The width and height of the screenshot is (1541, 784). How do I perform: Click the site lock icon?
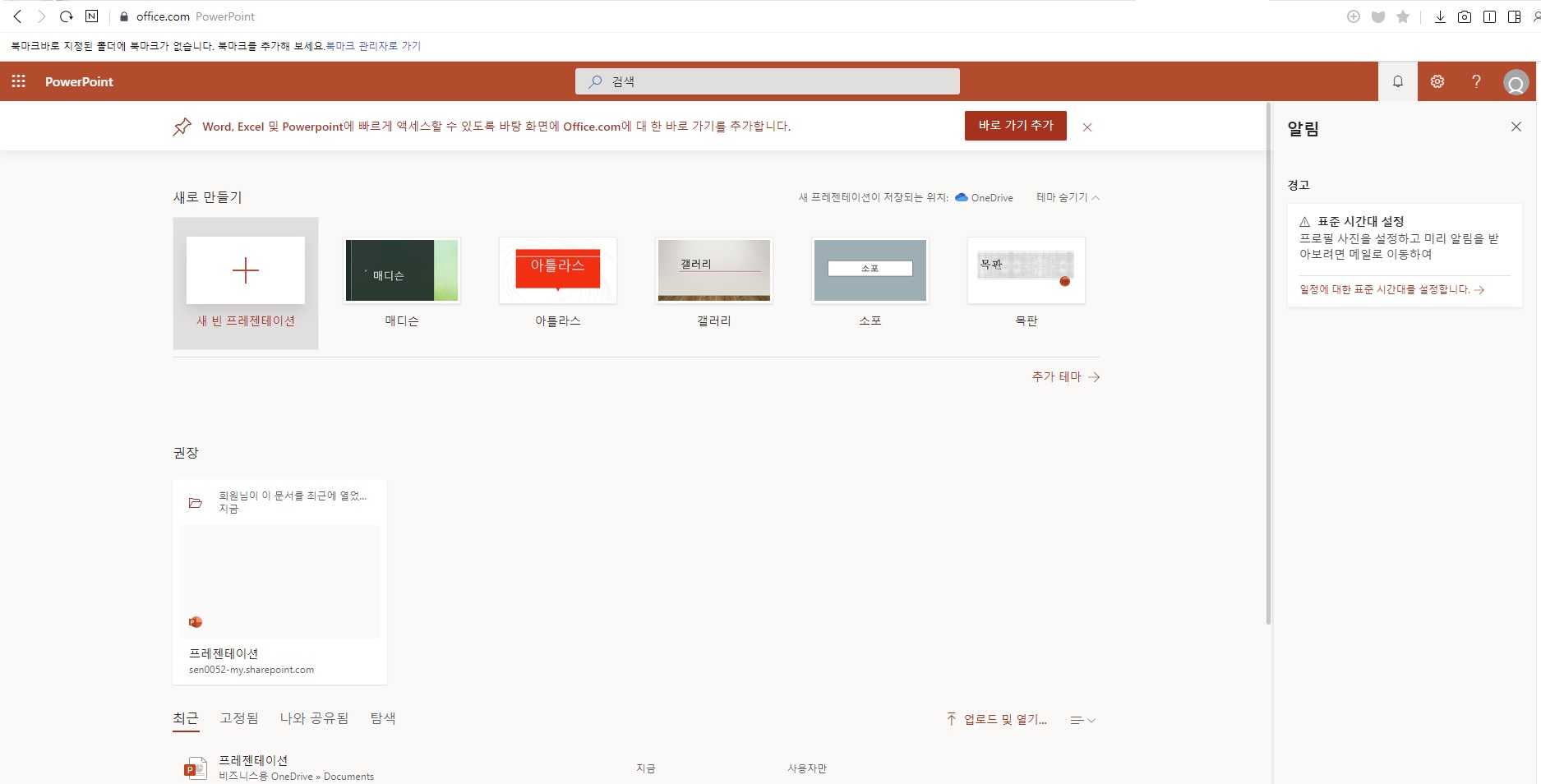[124, 16]
